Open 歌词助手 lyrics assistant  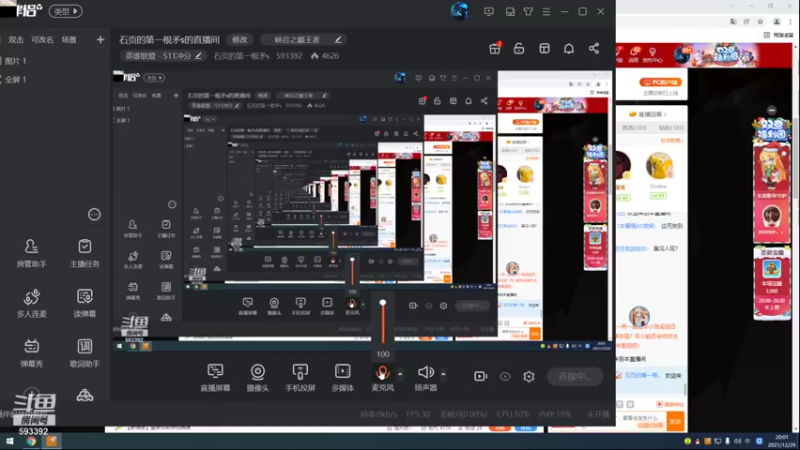click(x=85, y=354)
